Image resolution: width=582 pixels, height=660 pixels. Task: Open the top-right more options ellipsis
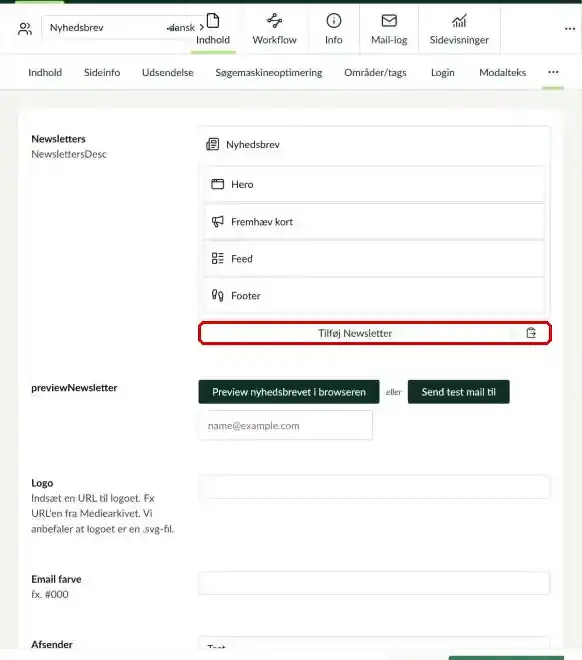pos(570,29)
